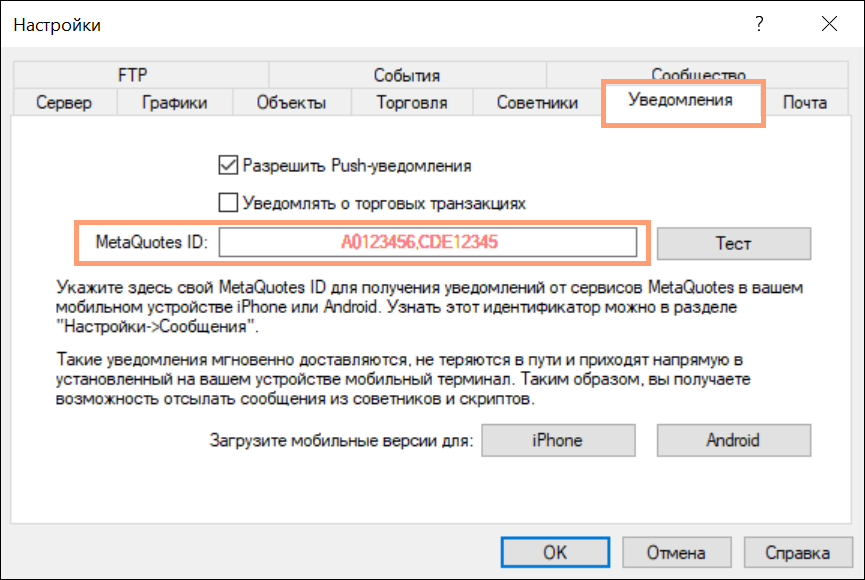This screenshot has height=580, width=865.
Task: Click the Android download button
Action: pyautogui.click(x=733, y=440)
